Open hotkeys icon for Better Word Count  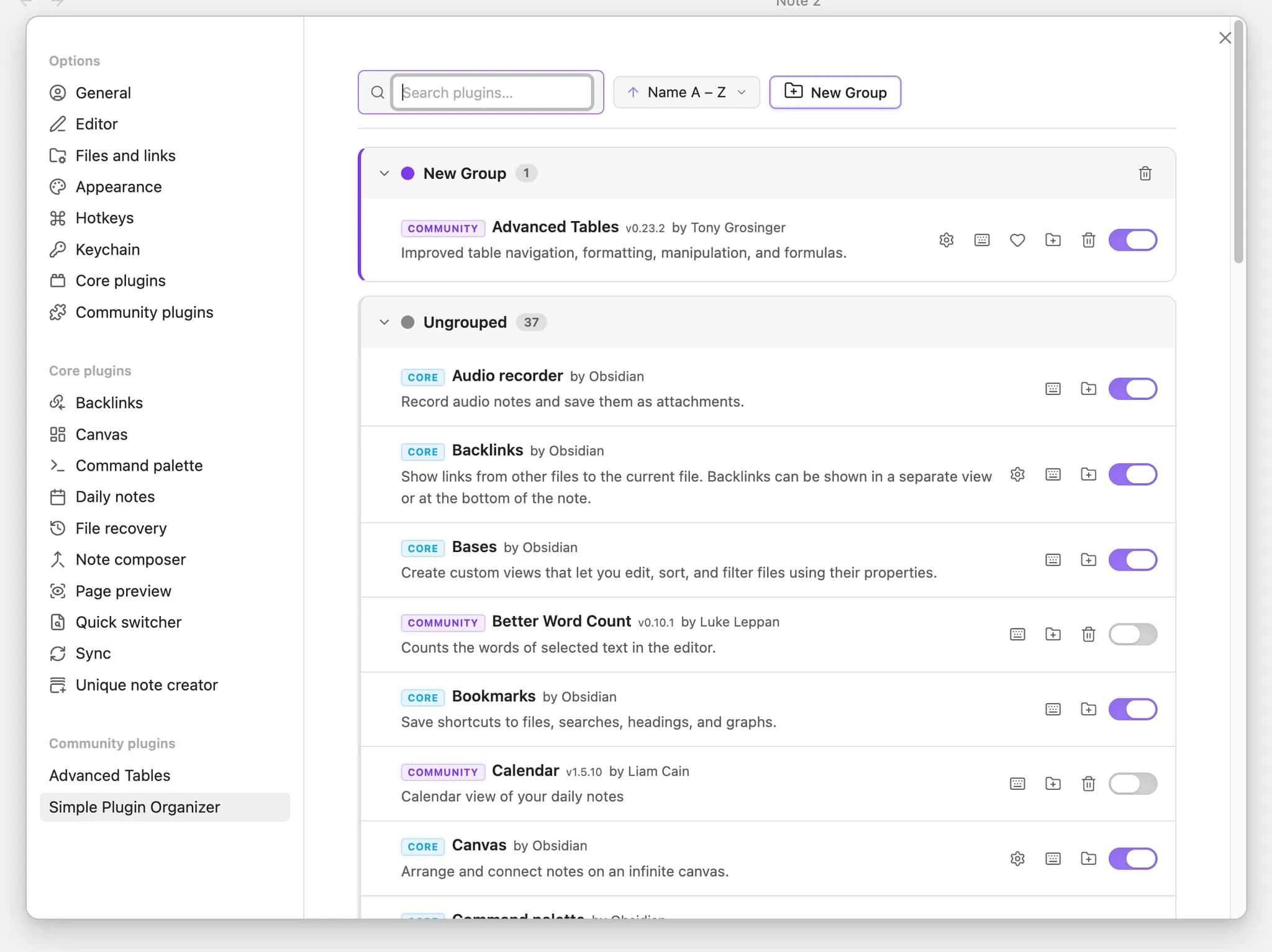[x=1017, y=635]
